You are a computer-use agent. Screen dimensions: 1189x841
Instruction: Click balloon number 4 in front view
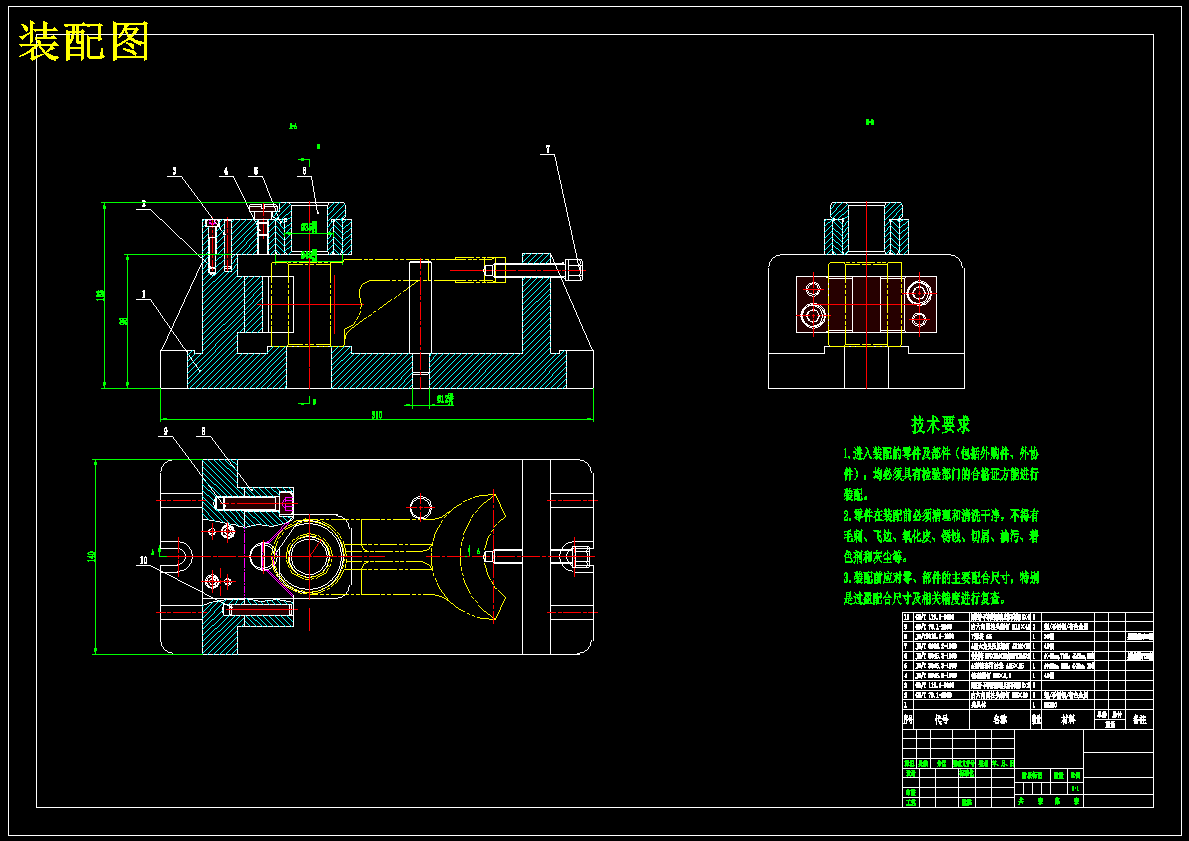coord(225,171)
